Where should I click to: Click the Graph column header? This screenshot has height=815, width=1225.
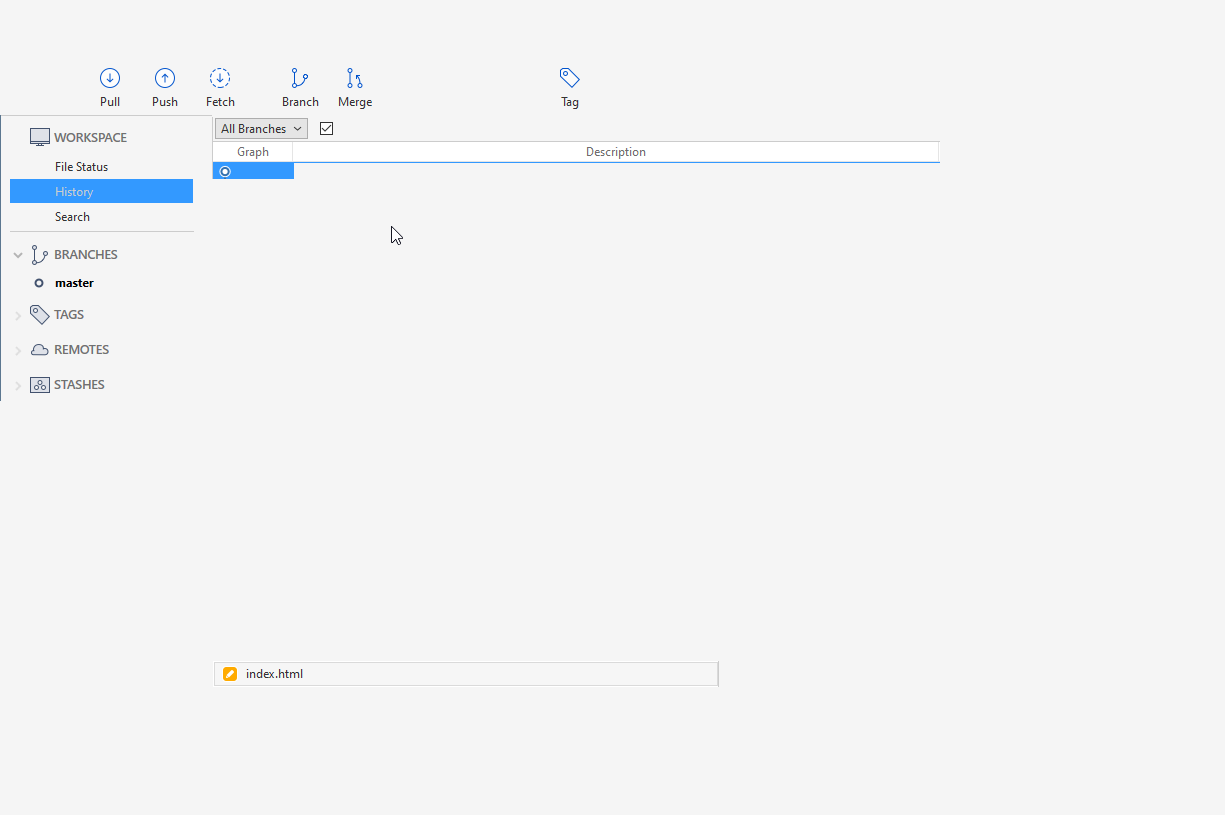pyautogui.click(x=253, y=152)
